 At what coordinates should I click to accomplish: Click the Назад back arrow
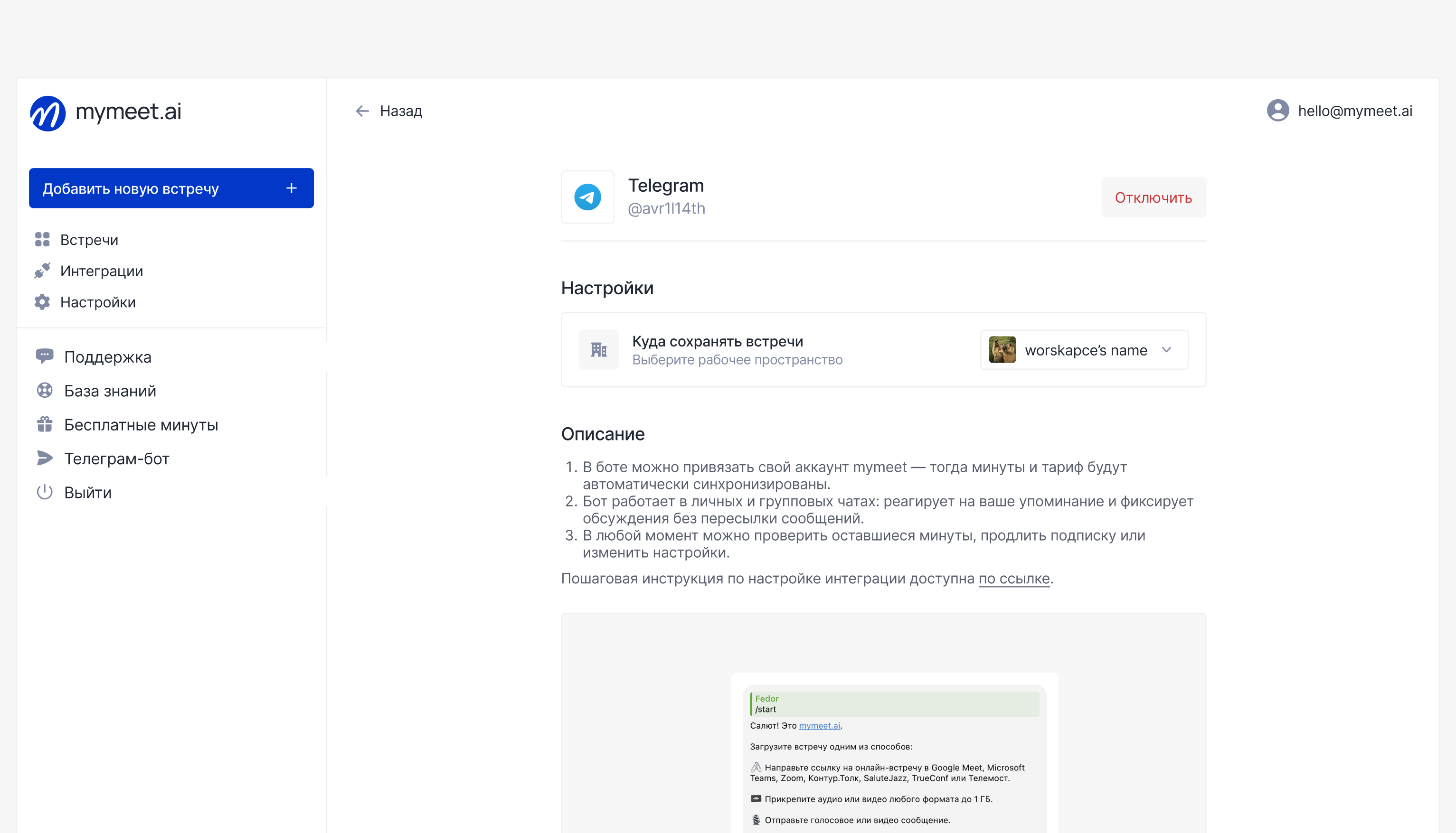pos(362,111)
